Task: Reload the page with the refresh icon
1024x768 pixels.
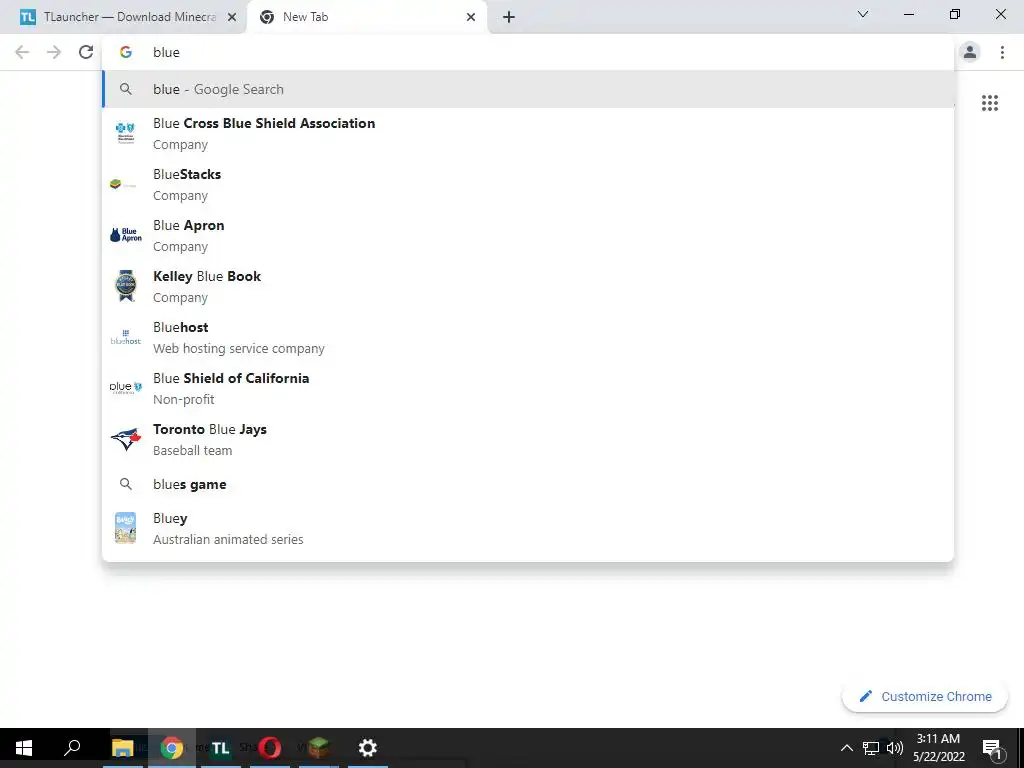Action: tap(86, 52)
